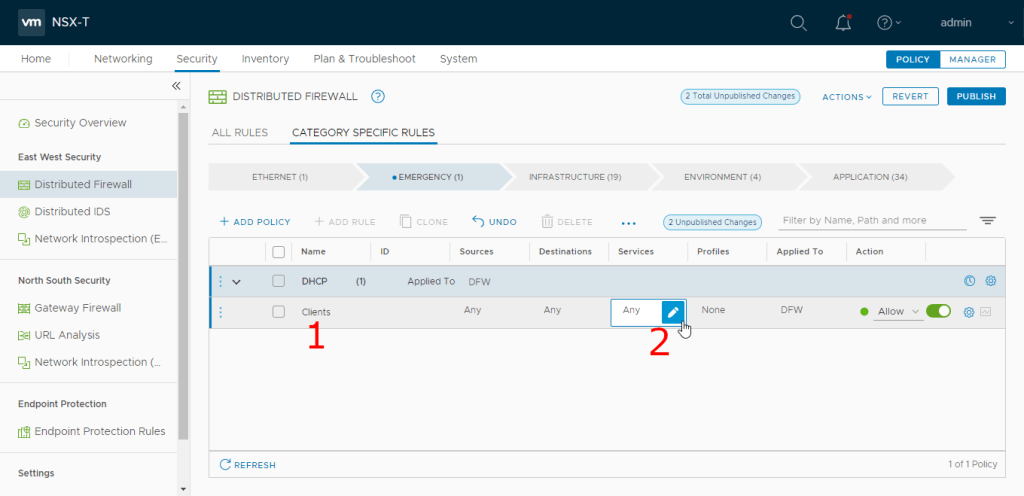The width and height of the screenshot is (1024, 496).
Task: Click the search magnifier icon in header
Action: 798,23
